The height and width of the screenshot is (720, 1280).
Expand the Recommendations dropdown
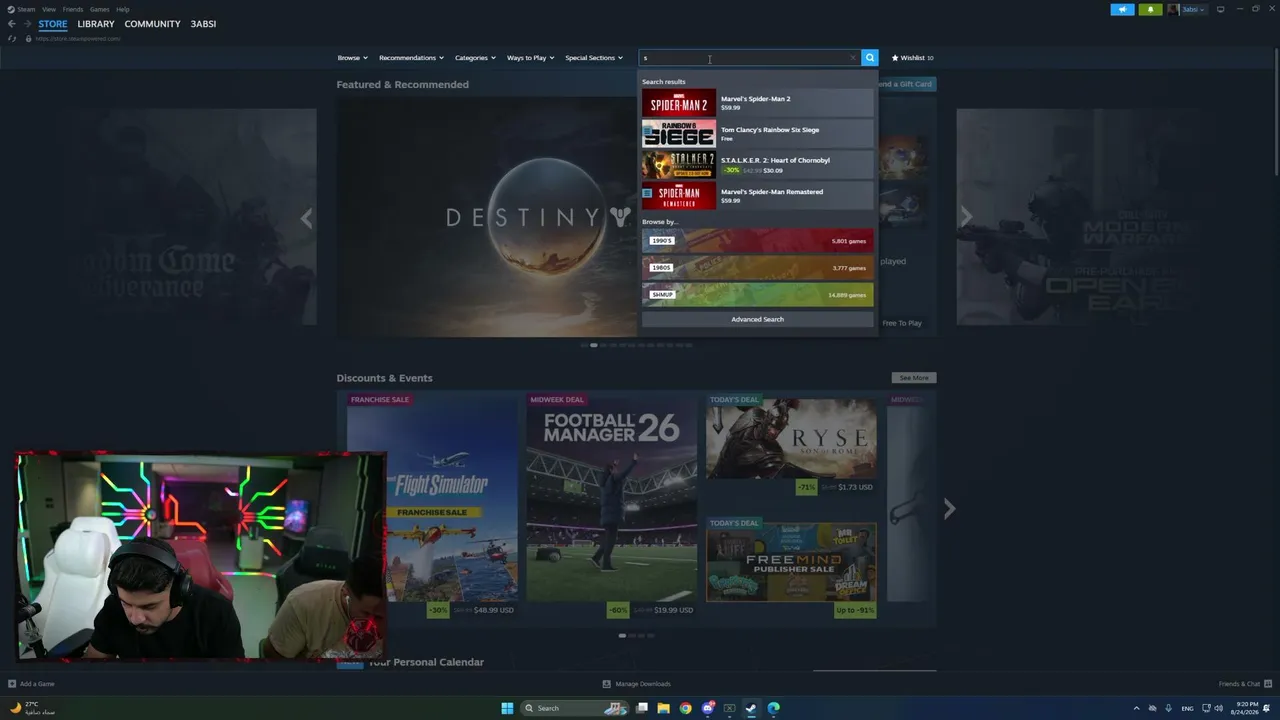click(411, 58)
